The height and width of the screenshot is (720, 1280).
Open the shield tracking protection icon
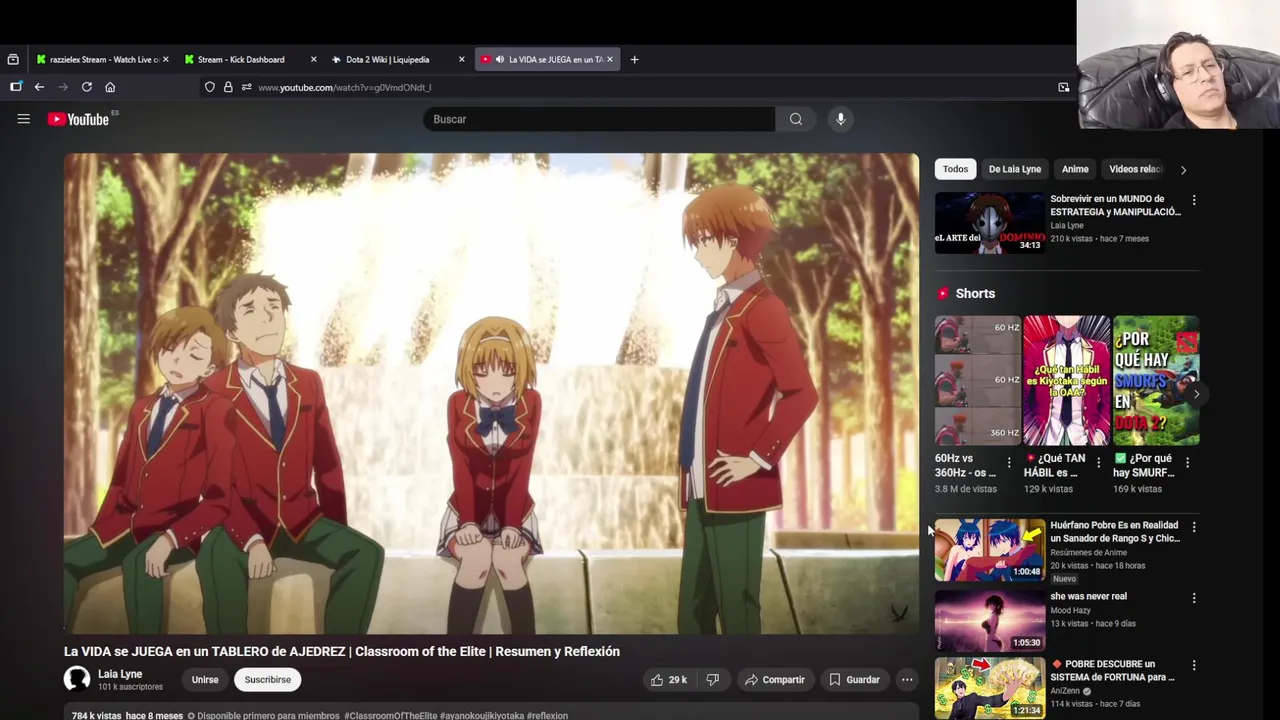209,87
